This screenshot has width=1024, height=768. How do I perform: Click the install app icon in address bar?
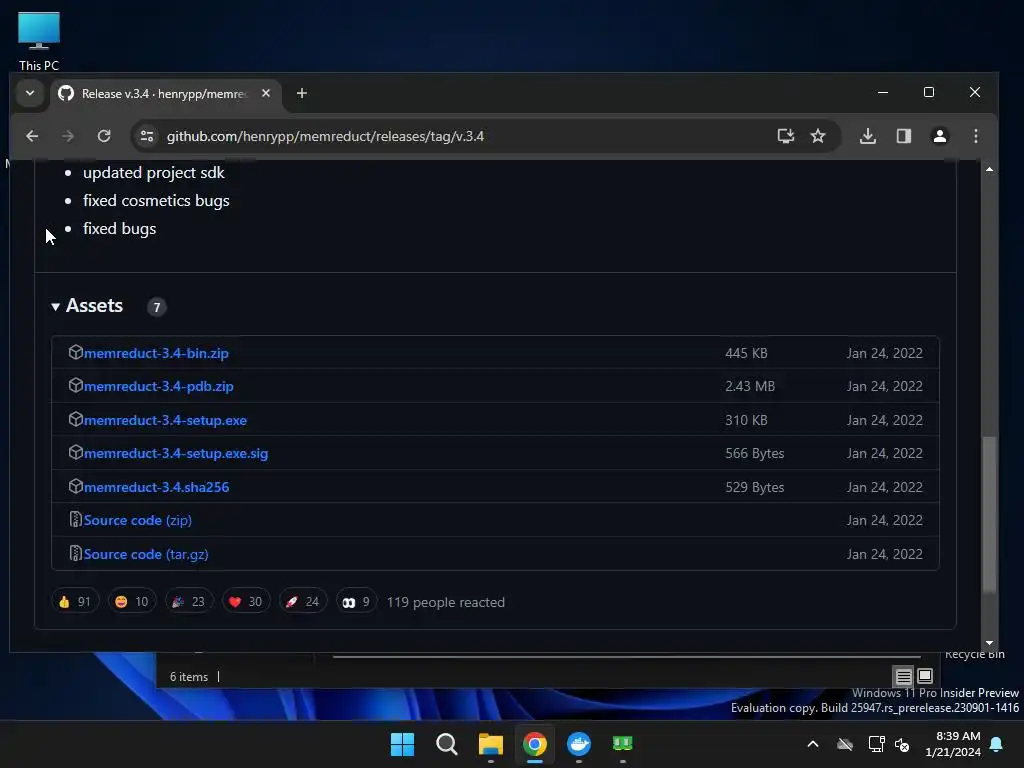pyautogui.click(x=786, y=136)
